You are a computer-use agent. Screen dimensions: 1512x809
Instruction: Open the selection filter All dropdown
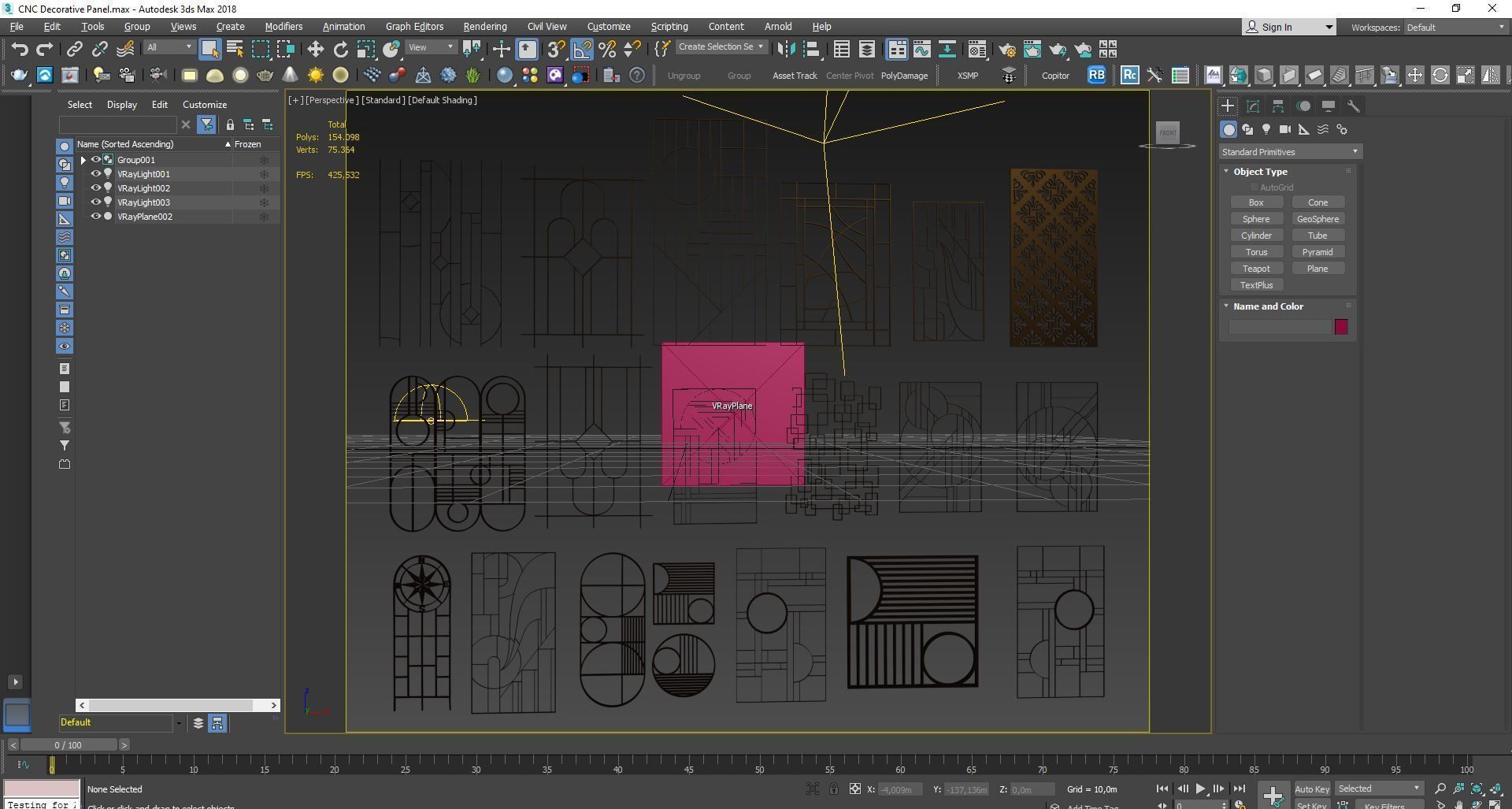[x=169, y=47]
